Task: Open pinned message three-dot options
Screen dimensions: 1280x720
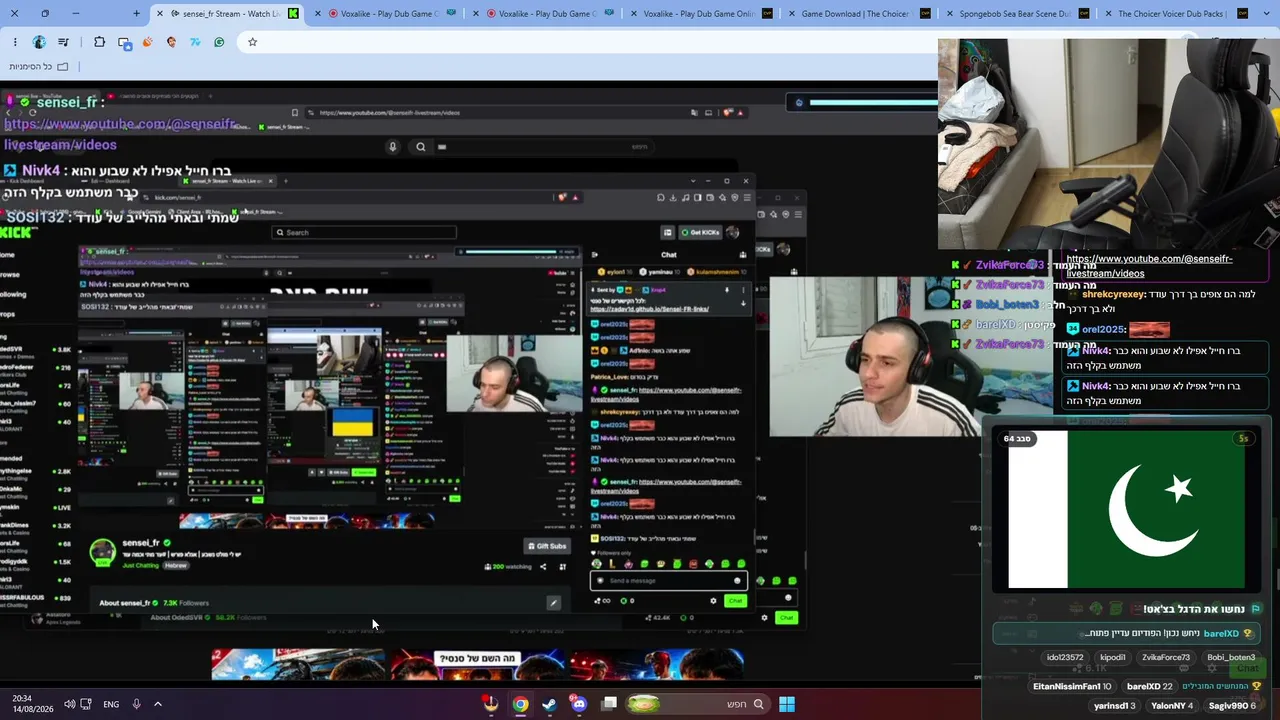Action: click(x=742, y=289)
